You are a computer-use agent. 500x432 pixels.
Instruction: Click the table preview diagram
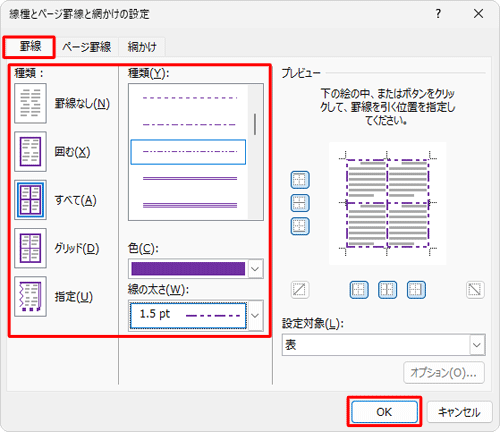point(387,203)
